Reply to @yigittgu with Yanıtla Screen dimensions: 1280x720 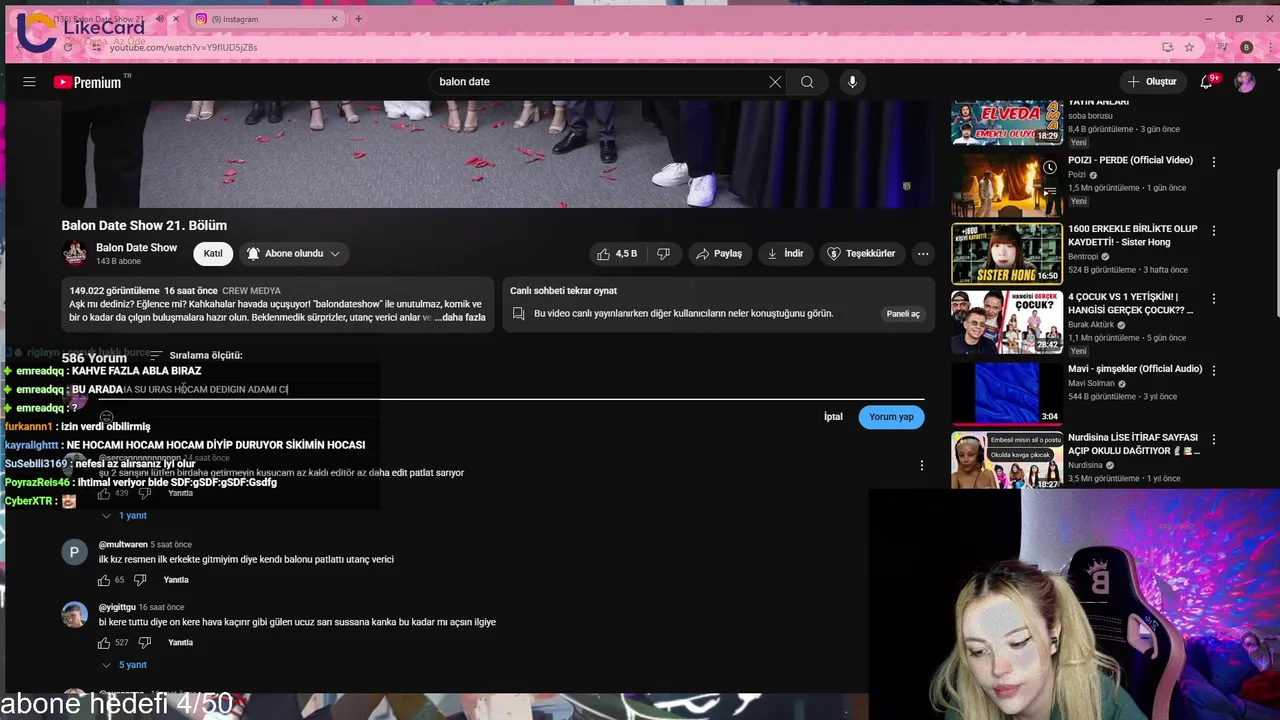coord(181,642)
